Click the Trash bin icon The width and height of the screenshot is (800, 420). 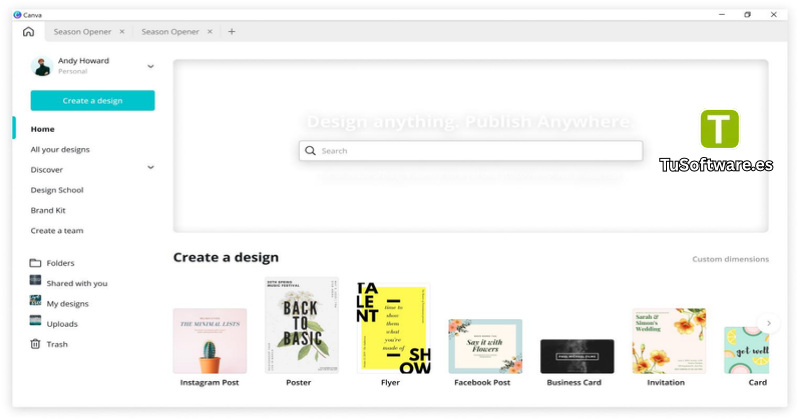tap(35, 344)
